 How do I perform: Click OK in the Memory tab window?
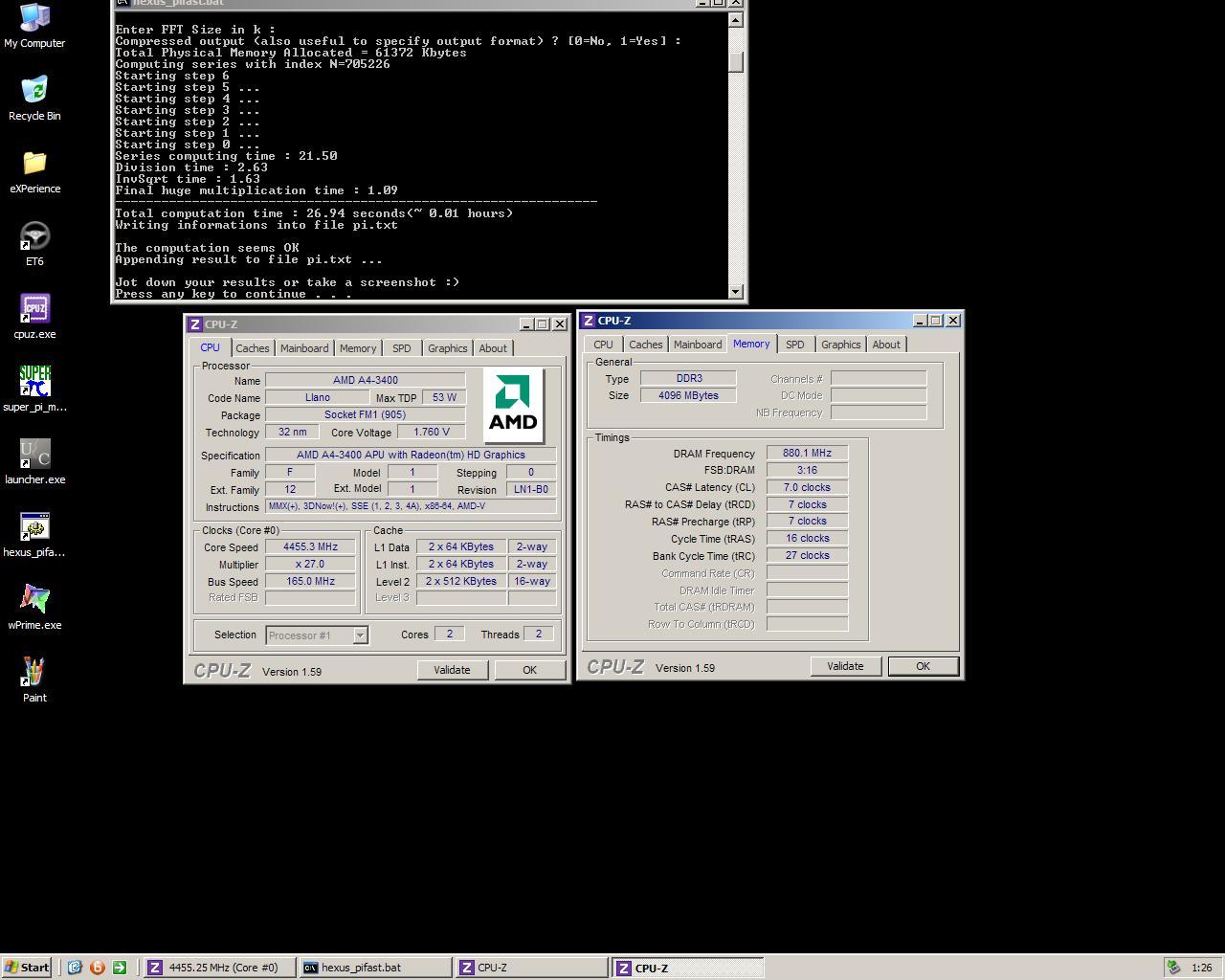coord(923,666)
